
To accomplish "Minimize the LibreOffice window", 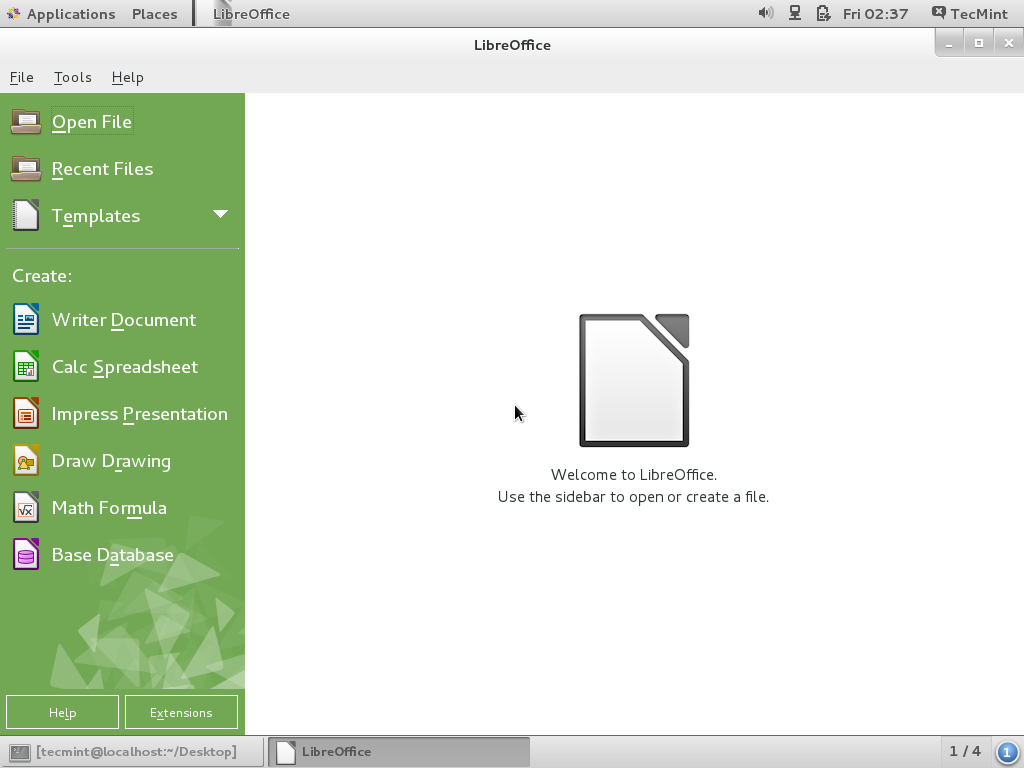I will tap(949, 44).
